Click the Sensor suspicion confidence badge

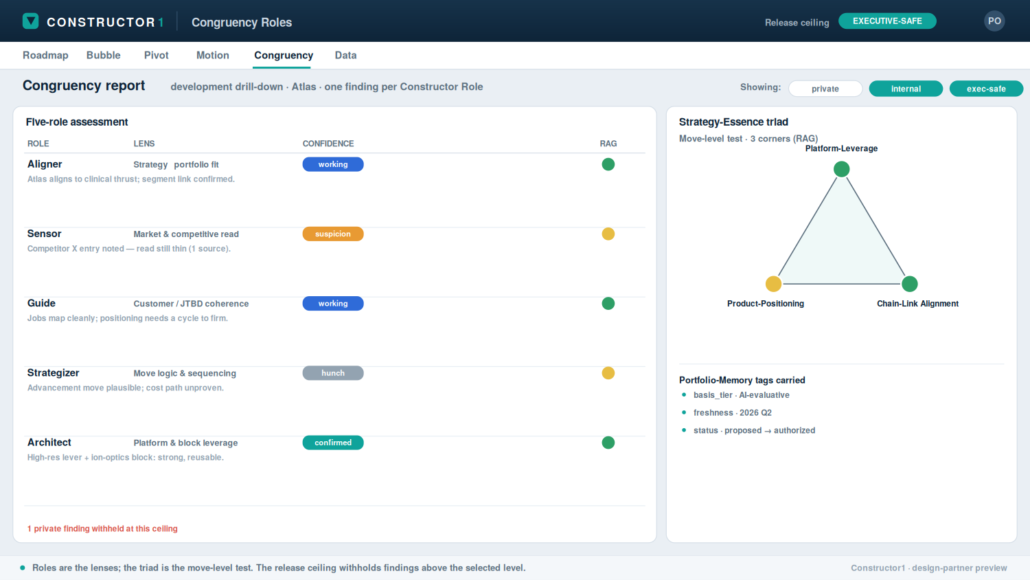333,234
